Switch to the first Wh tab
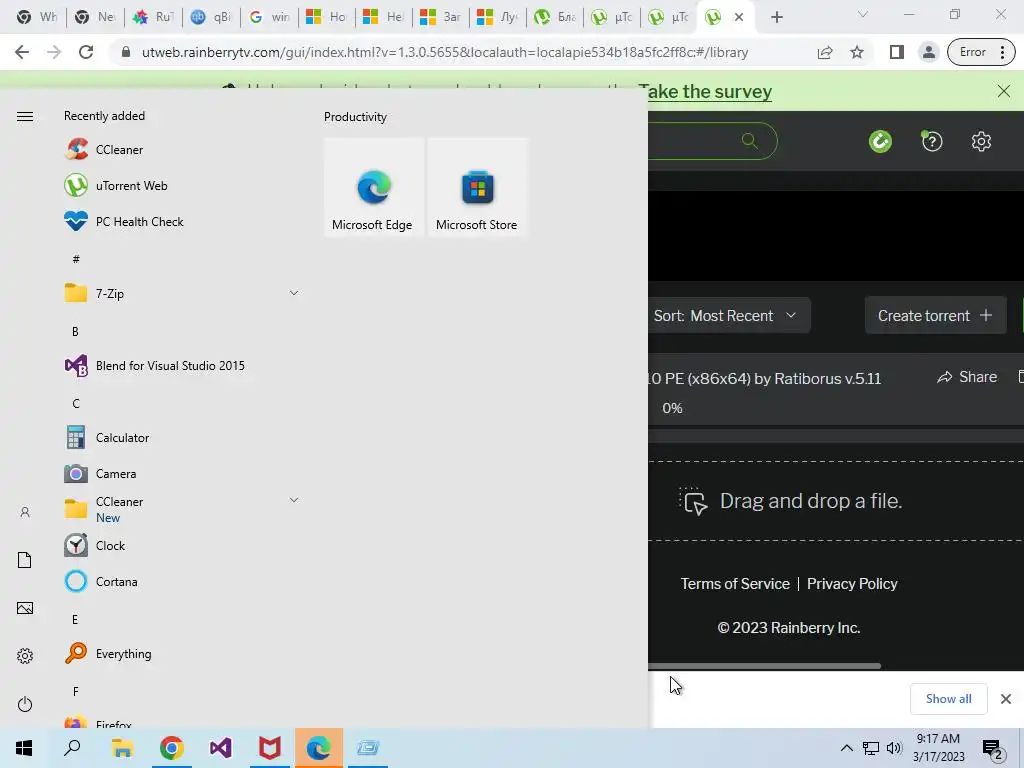This screenshot has height=768, width=1024. (x=37, y=17)
